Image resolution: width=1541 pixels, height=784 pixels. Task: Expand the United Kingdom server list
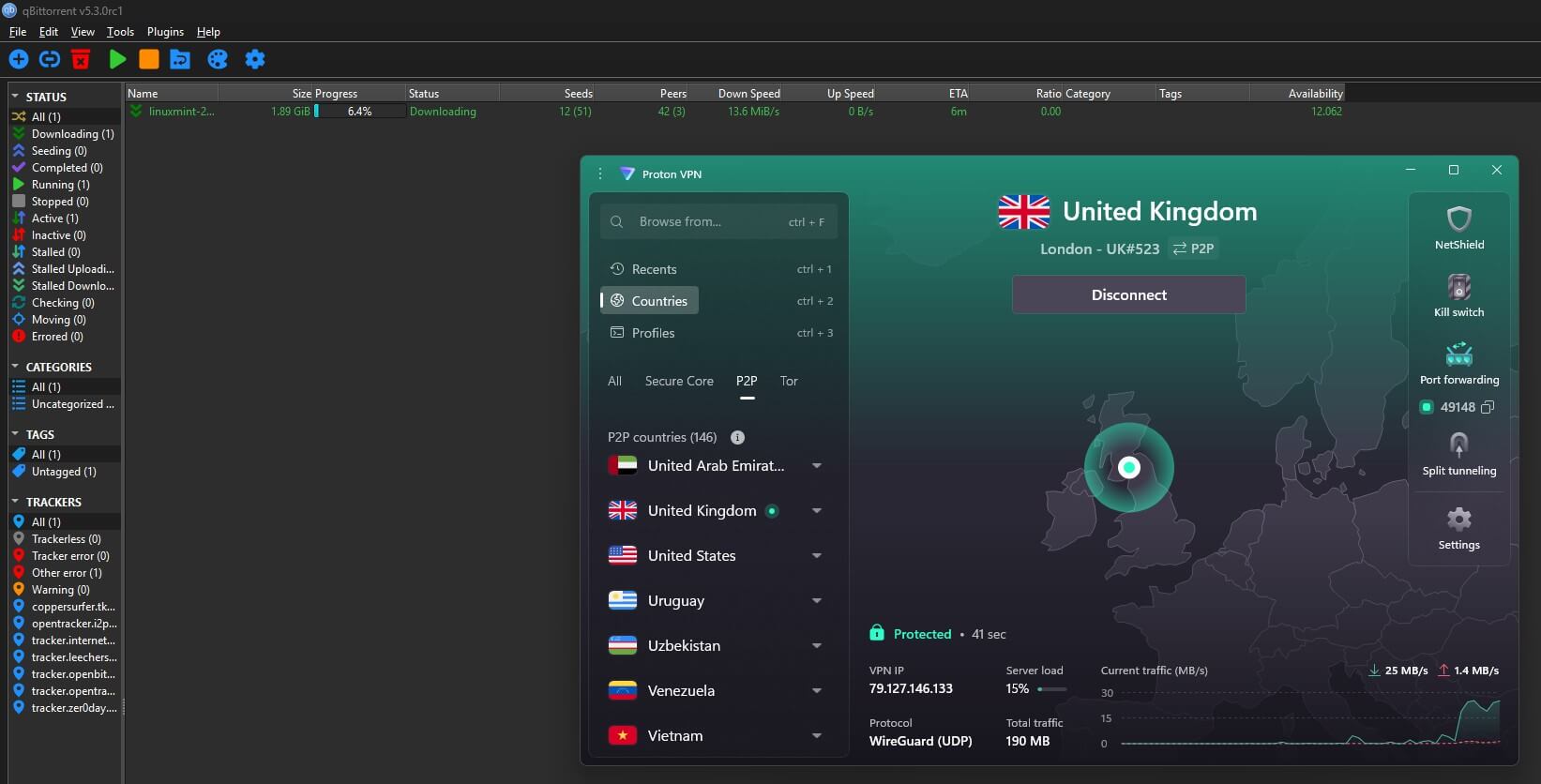[817, 511]
